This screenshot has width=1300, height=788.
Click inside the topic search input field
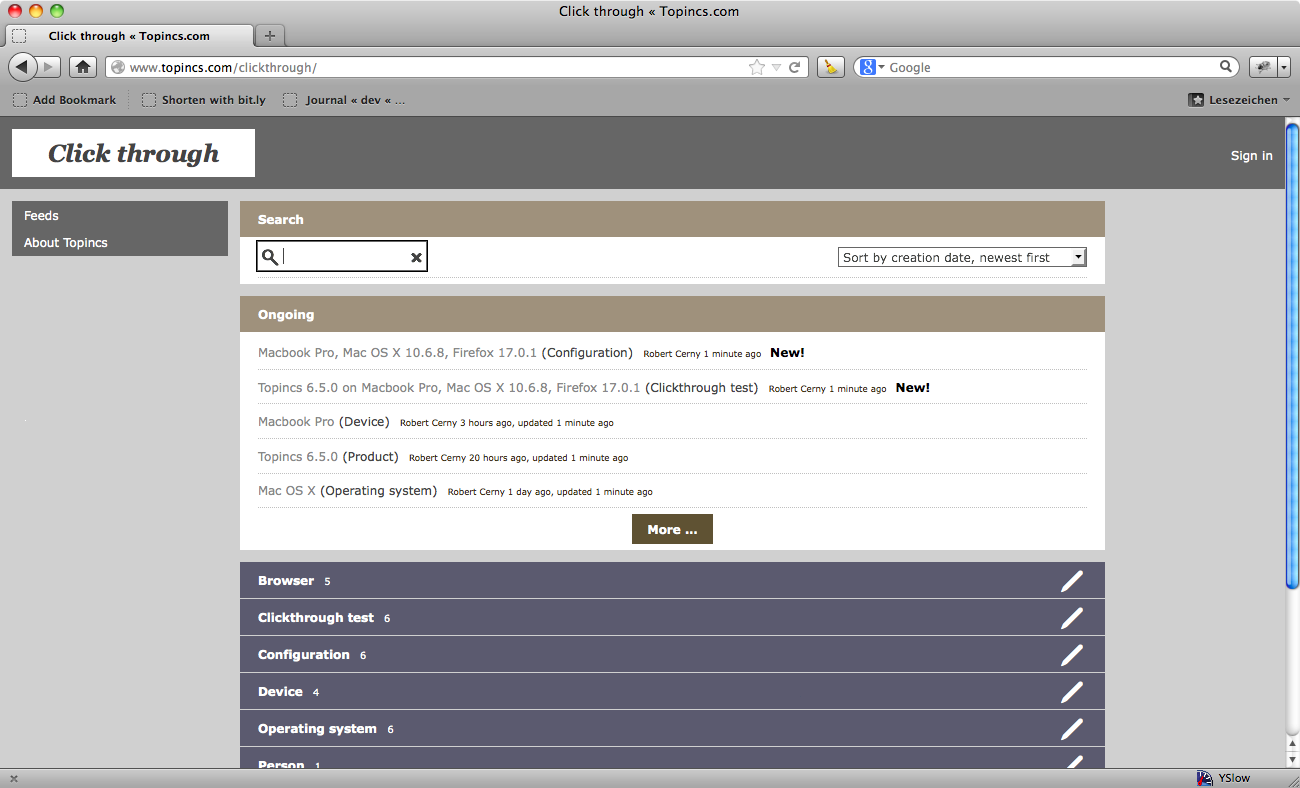[x=345, y=257]
